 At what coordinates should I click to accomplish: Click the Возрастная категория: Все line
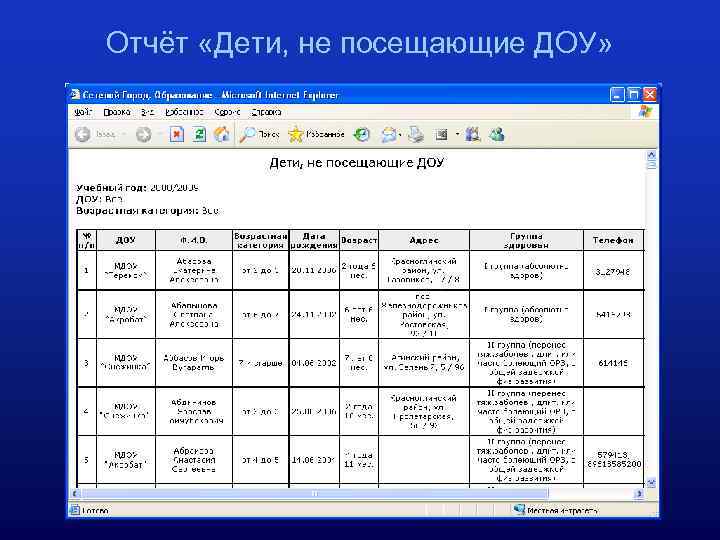tap(148, 211)
